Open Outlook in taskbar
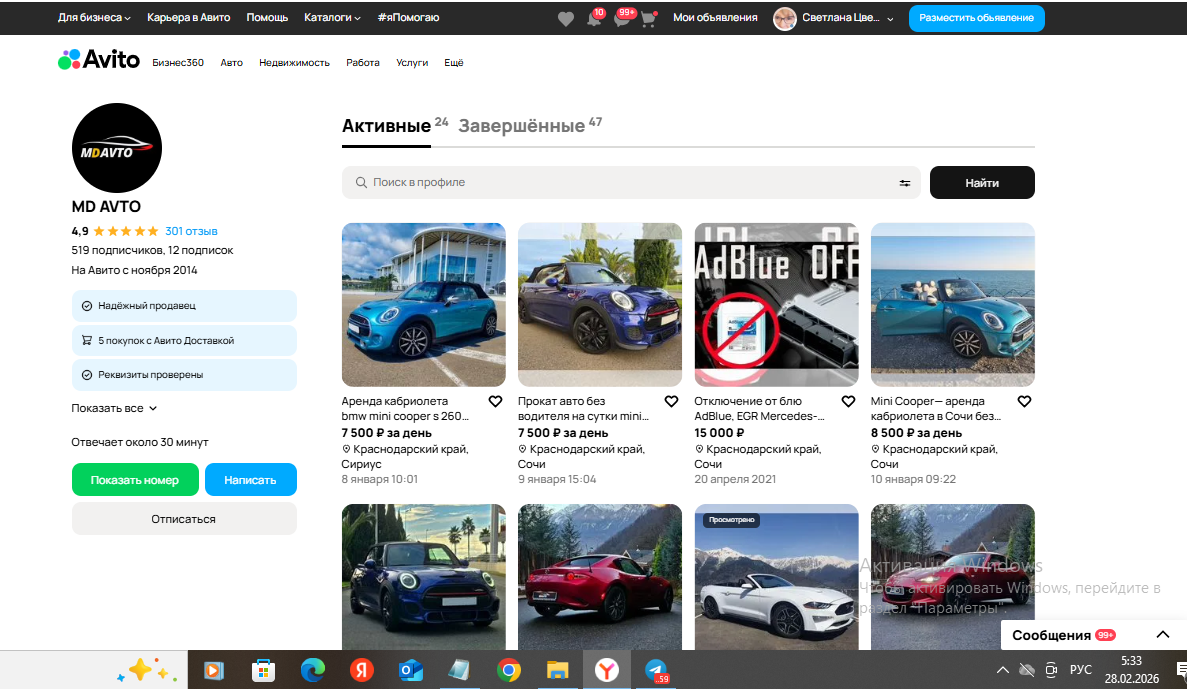The width and height of the screenshot is (1187, 689). pyautogui.click(x=410, y=670)
